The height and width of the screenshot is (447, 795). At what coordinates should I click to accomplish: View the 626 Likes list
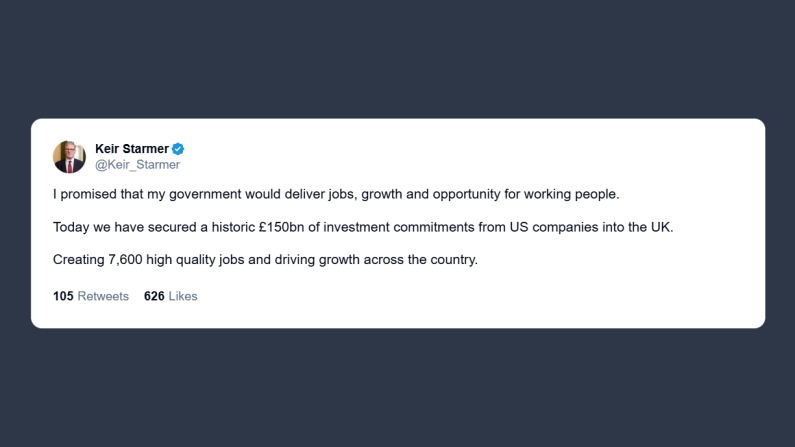pos(170,296)
